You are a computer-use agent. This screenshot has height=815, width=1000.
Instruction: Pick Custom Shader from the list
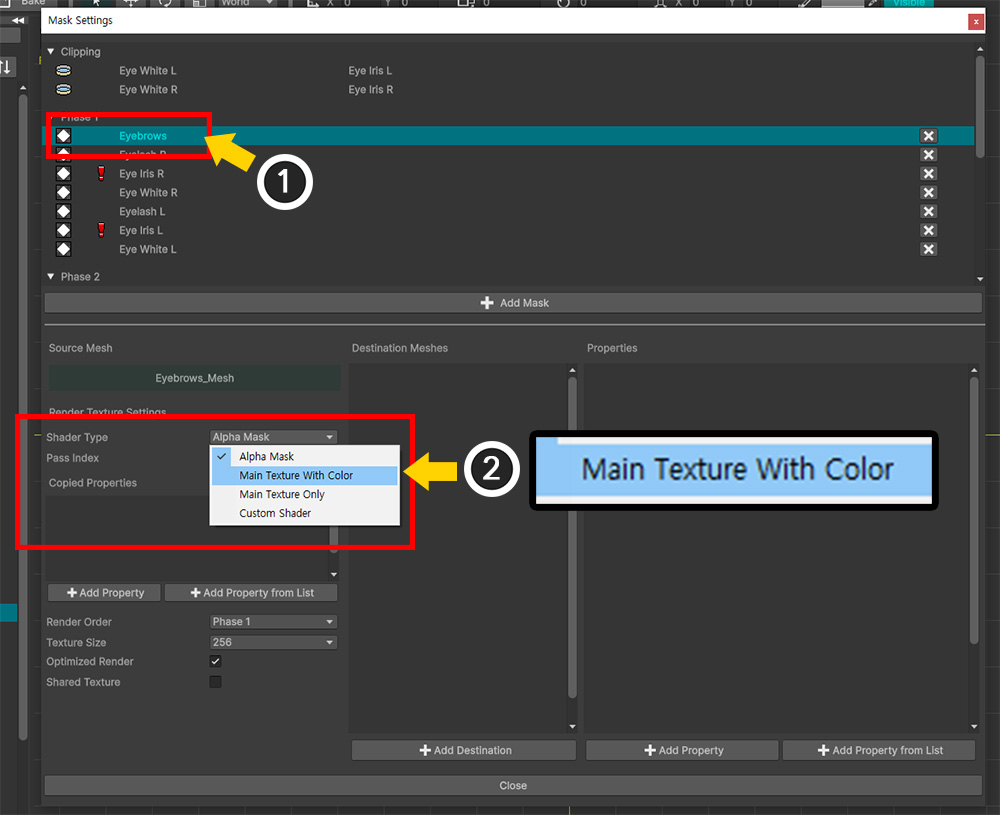pos(305,513)
